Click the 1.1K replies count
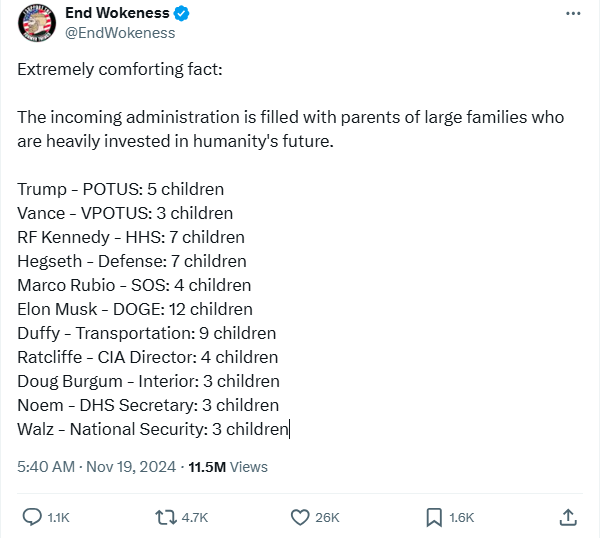The width and height of the screenshot is (600, 538). coord(59,517)
